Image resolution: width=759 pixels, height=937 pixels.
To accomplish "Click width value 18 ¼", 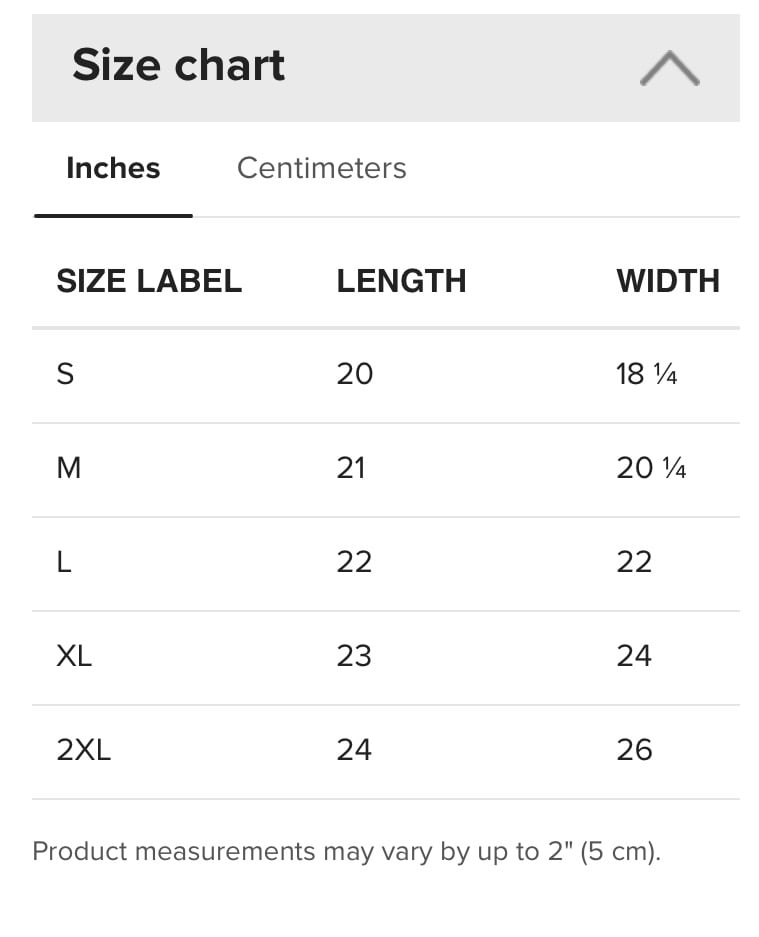I will (x=647, y=374).
